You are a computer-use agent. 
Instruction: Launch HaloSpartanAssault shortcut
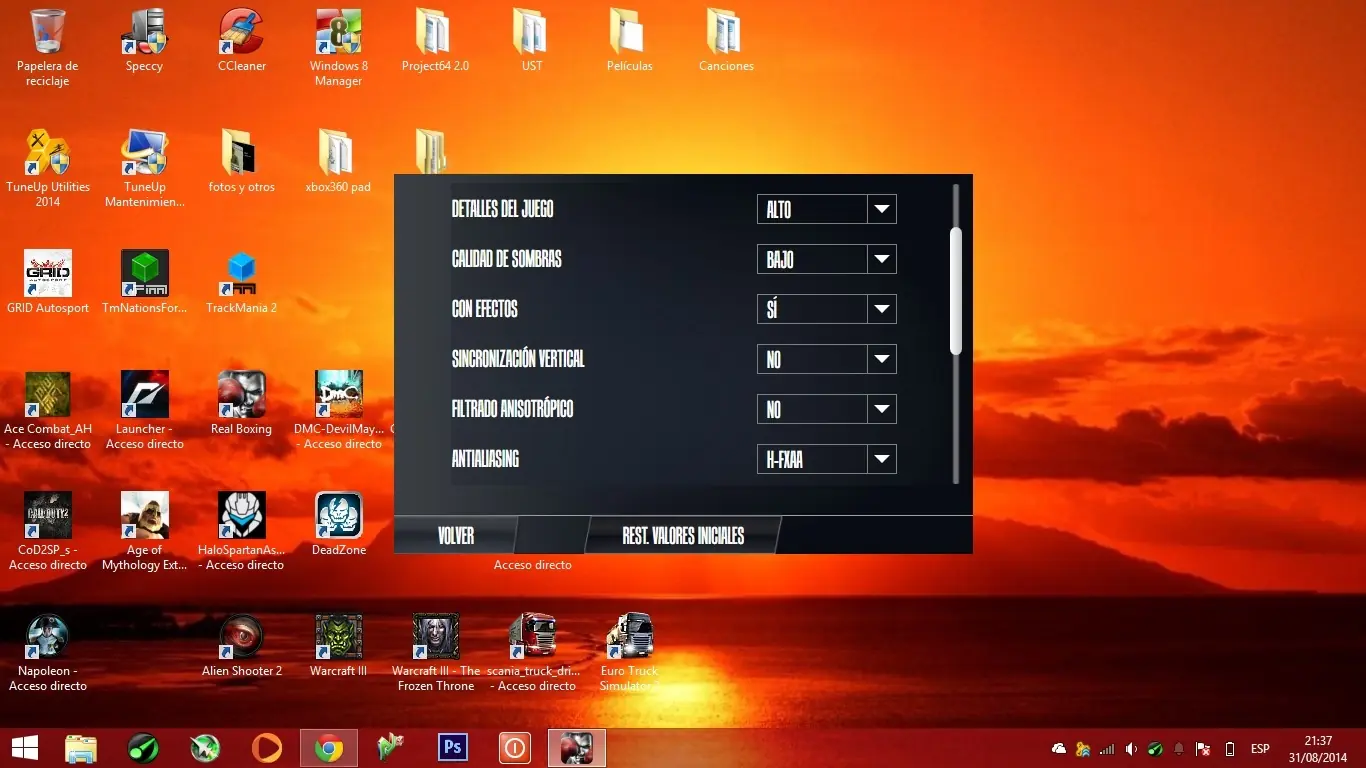pos(242,531)
